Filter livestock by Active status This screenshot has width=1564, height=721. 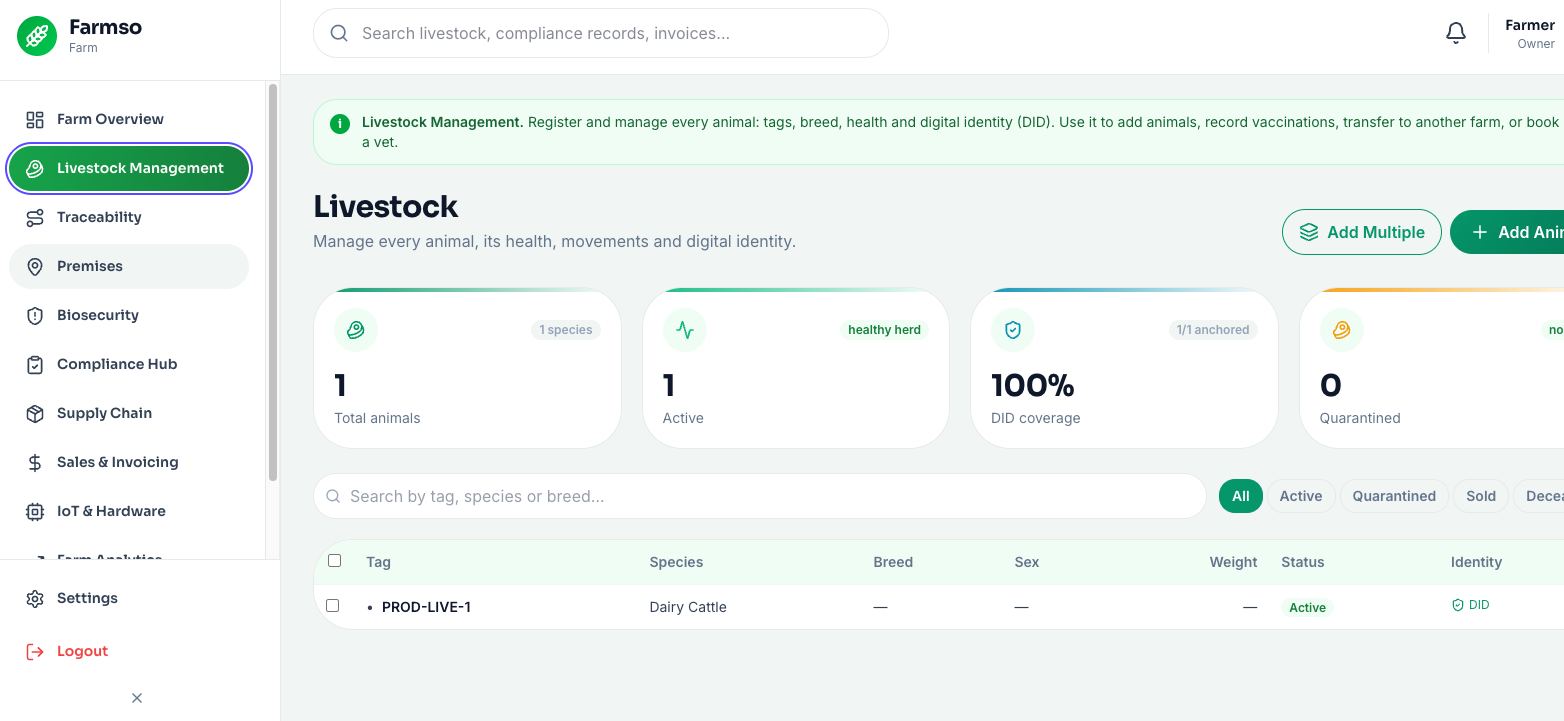(x=1301, y=497)
